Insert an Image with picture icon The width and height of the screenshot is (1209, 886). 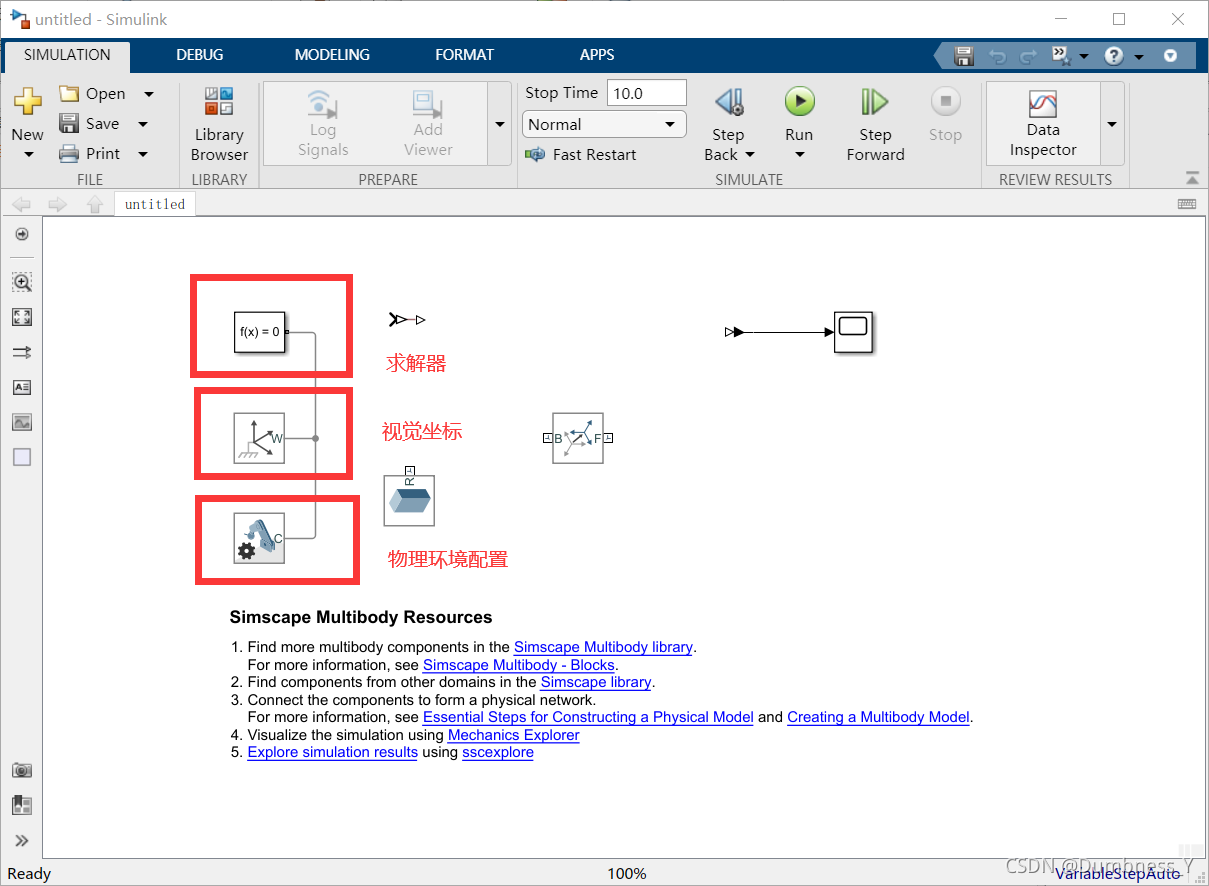22,422
